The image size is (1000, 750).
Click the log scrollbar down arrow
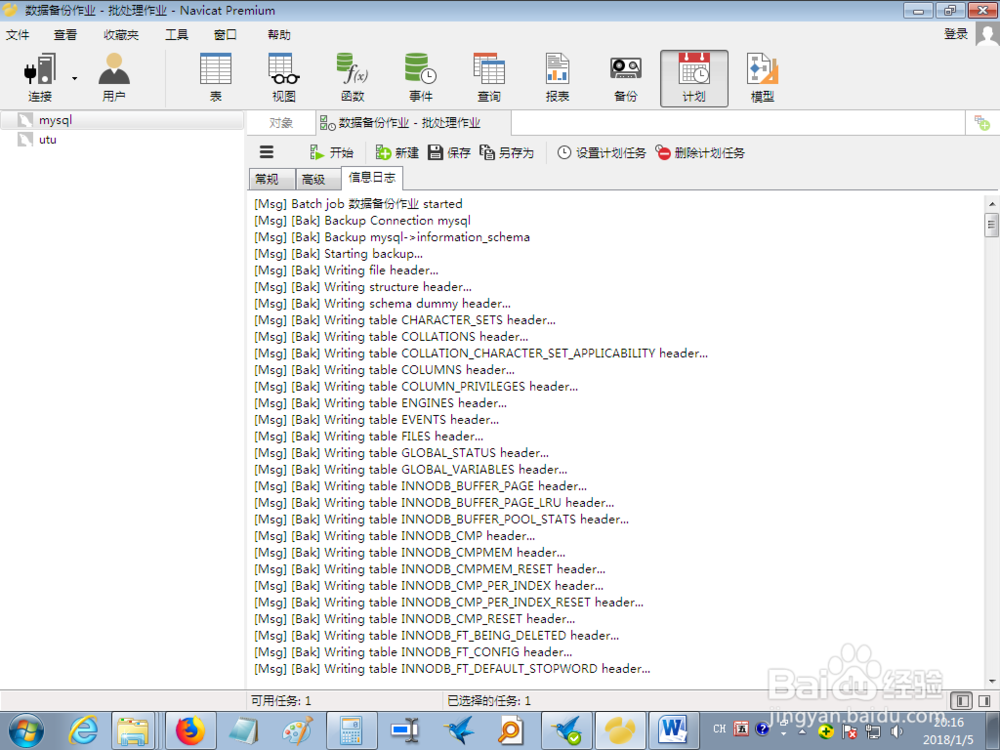click(991, 681)
